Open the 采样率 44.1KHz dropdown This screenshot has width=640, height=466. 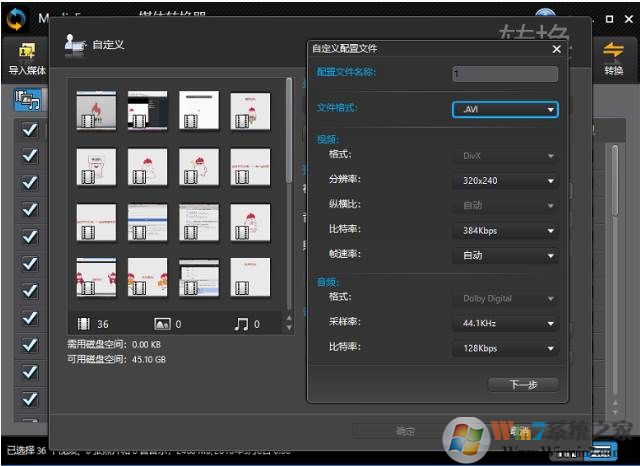click(505, 324)
